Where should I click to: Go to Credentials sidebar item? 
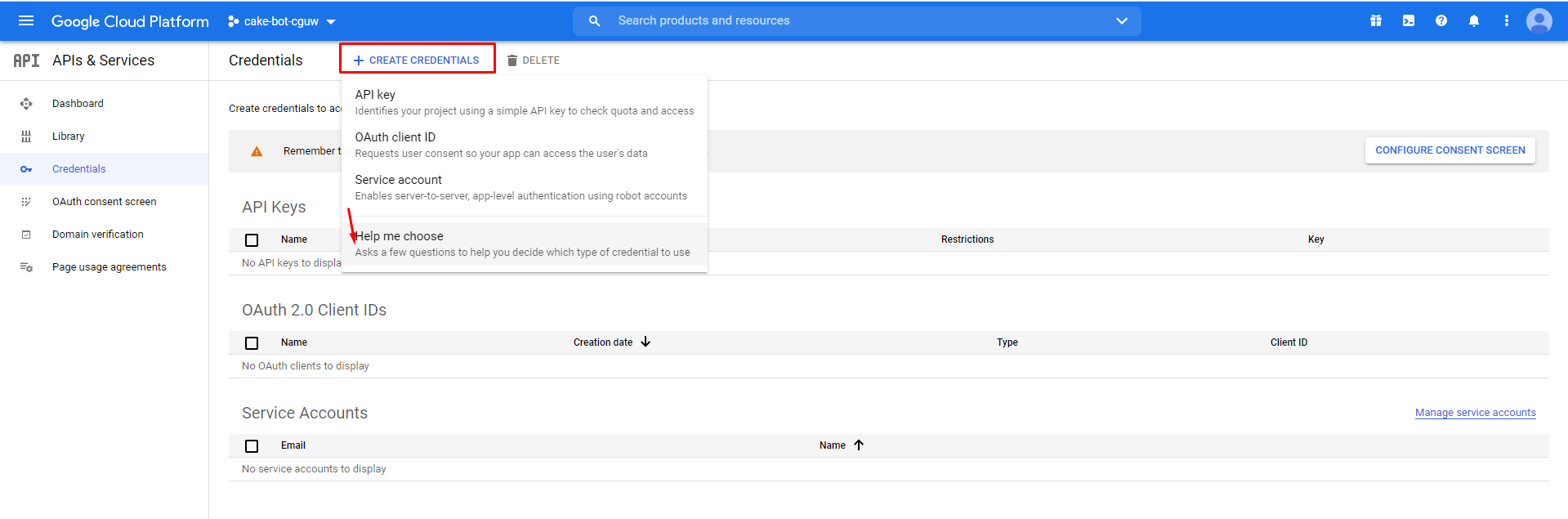104,169
